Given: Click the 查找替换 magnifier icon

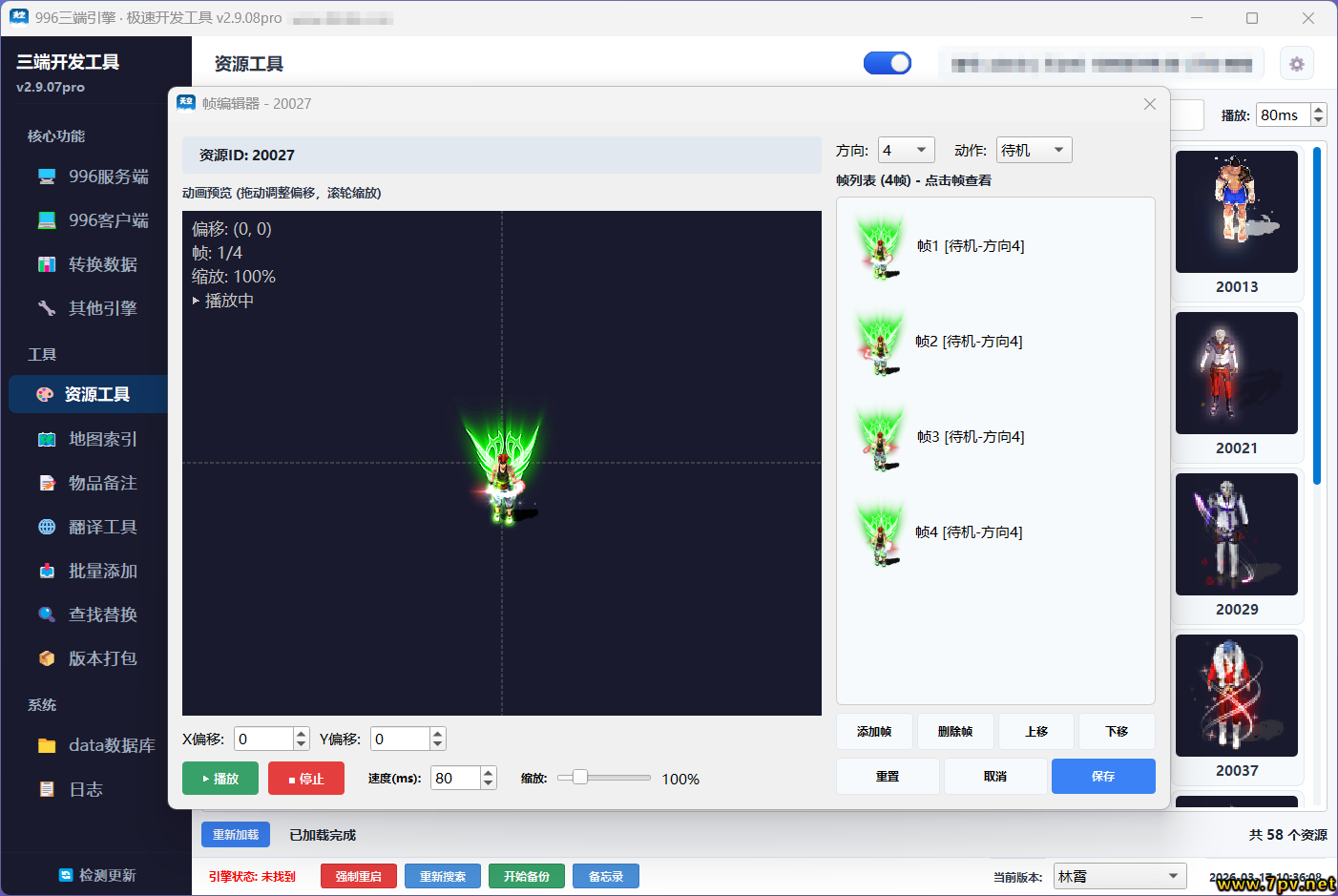Looking at the screenshot, I should tap(47, 615).
